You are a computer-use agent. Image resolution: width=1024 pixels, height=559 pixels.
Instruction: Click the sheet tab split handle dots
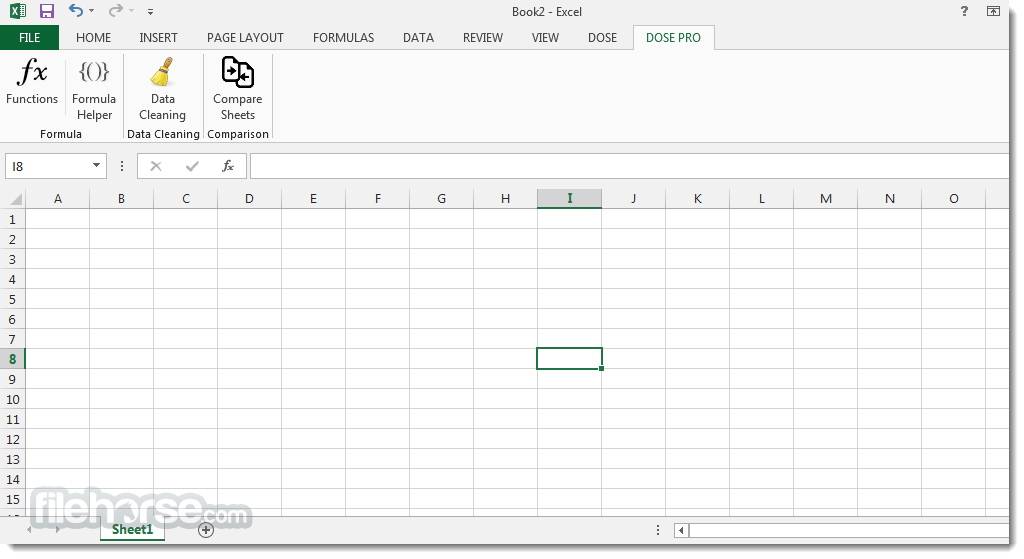click(x=658, y=530)
